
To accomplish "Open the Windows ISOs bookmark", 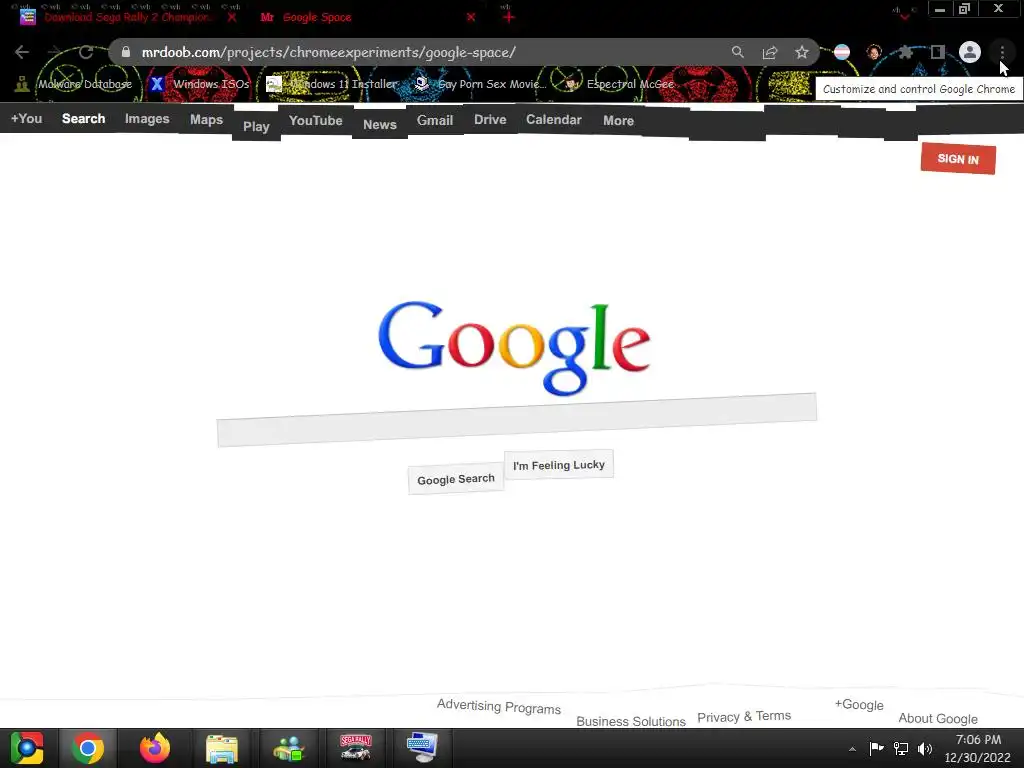I will [x=200, y=84].
